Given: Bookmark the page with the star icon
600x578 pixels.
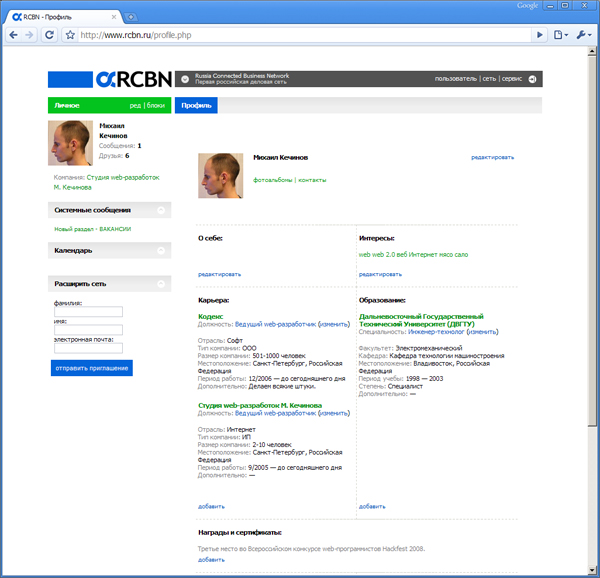Looking at the screenshot, I should click(70, 35).
